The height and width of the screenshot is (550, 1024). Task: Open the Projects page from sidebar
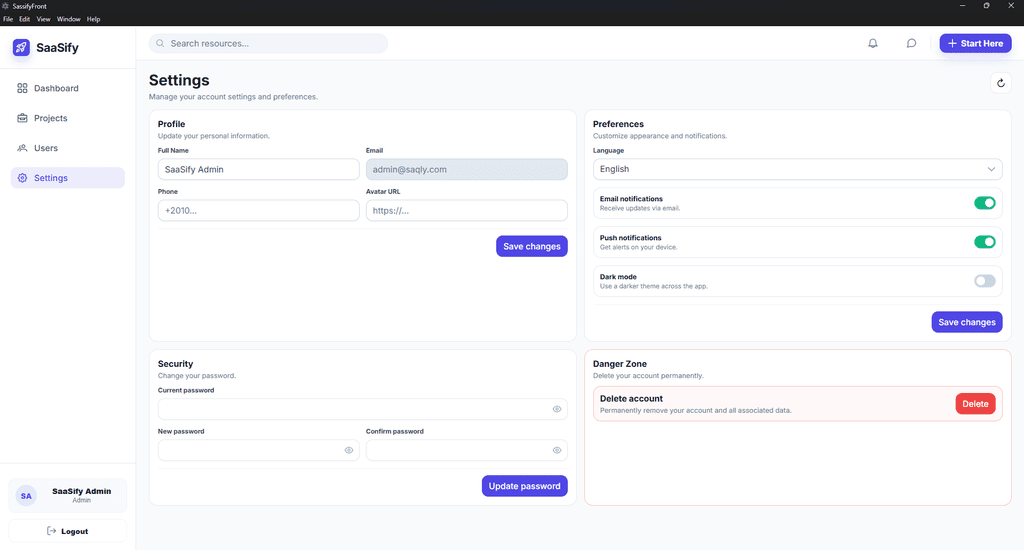pos(50,118)
